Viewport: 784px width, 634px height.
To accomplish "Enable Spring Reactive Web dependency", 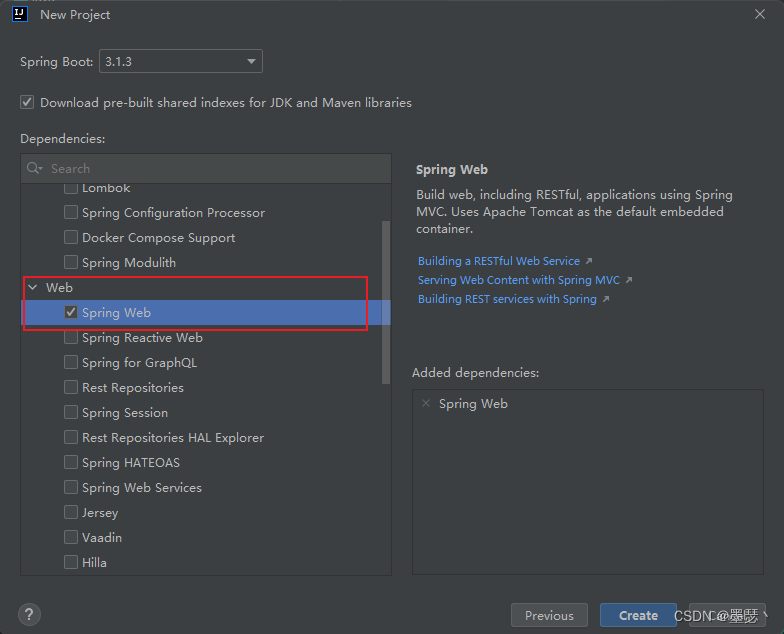I will tap(71, 337).
